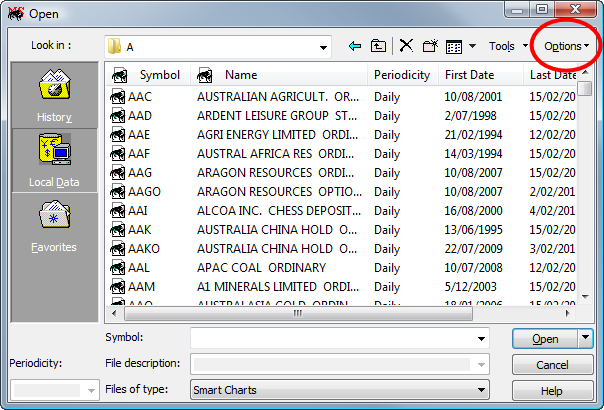Image resolution: width=604 pixels, height=410 pixels.
Task: Open the Options menu
Action: [566, 46]
